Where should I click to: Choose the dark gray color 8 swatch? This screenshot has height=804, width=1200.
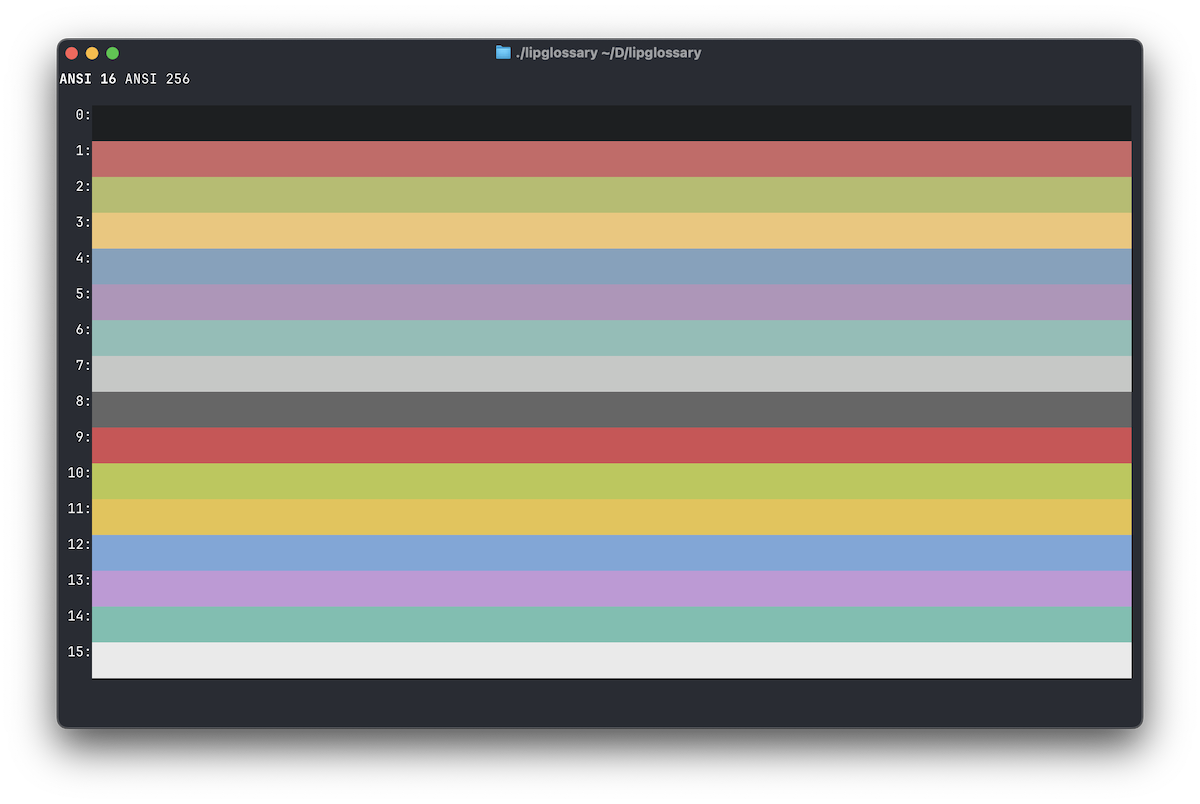pyautogui.click(x=611, y=410)
